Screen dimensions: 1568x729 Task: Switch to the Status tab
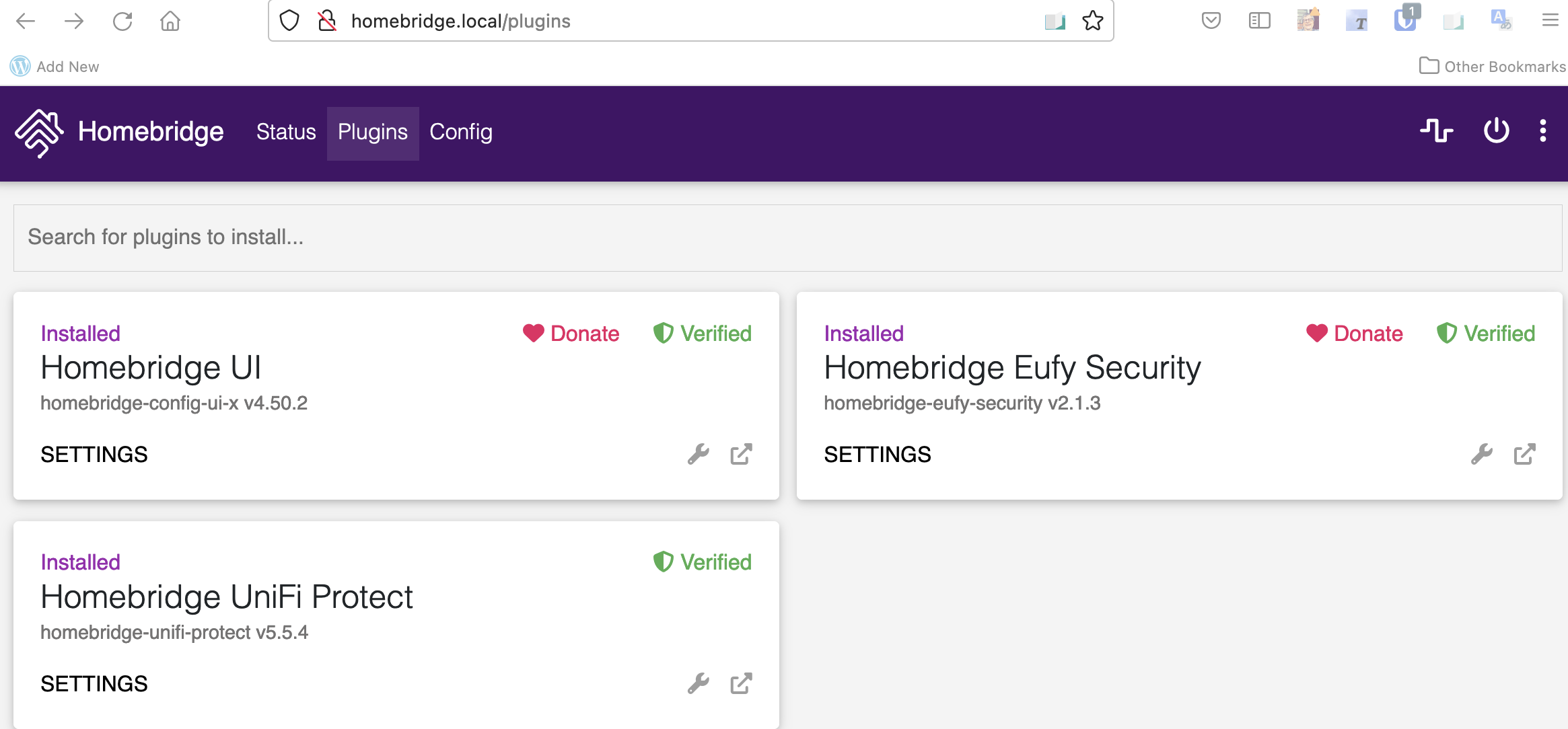point(286,132)
